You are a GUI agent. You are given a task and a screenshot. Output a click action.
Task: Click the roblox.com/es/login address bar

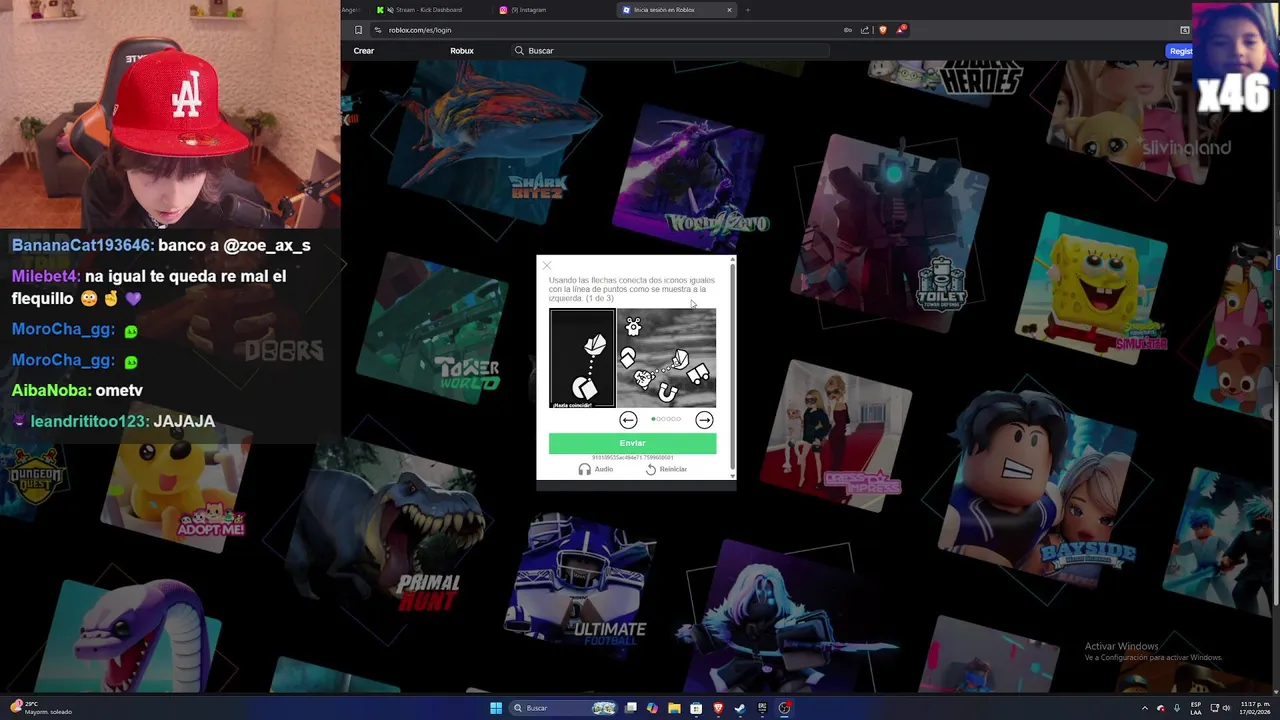click(610, 30)
